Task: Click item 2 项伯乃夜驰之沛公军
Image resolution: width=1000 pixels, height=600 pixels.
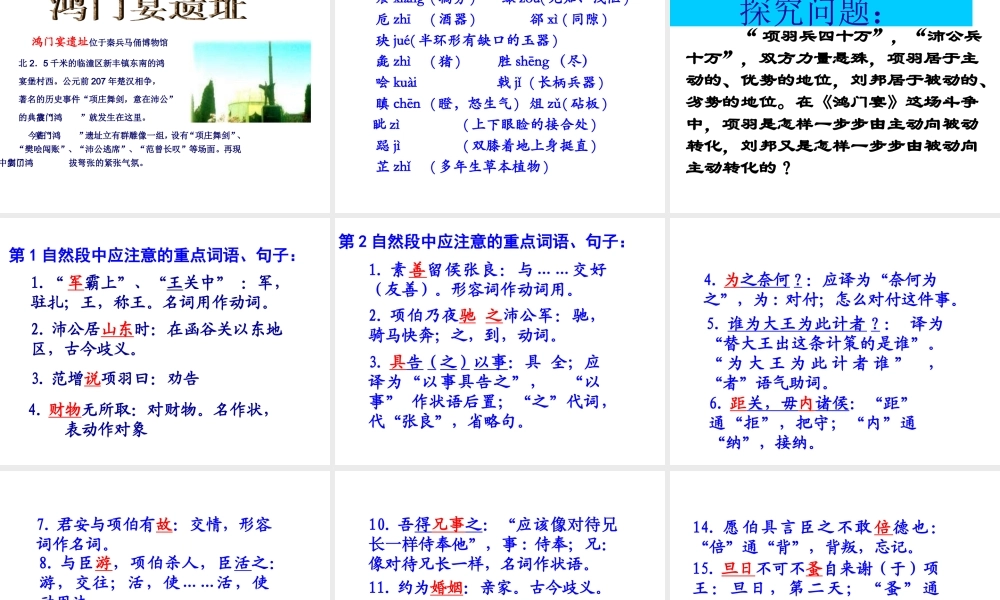Action: tap(483, 325)
